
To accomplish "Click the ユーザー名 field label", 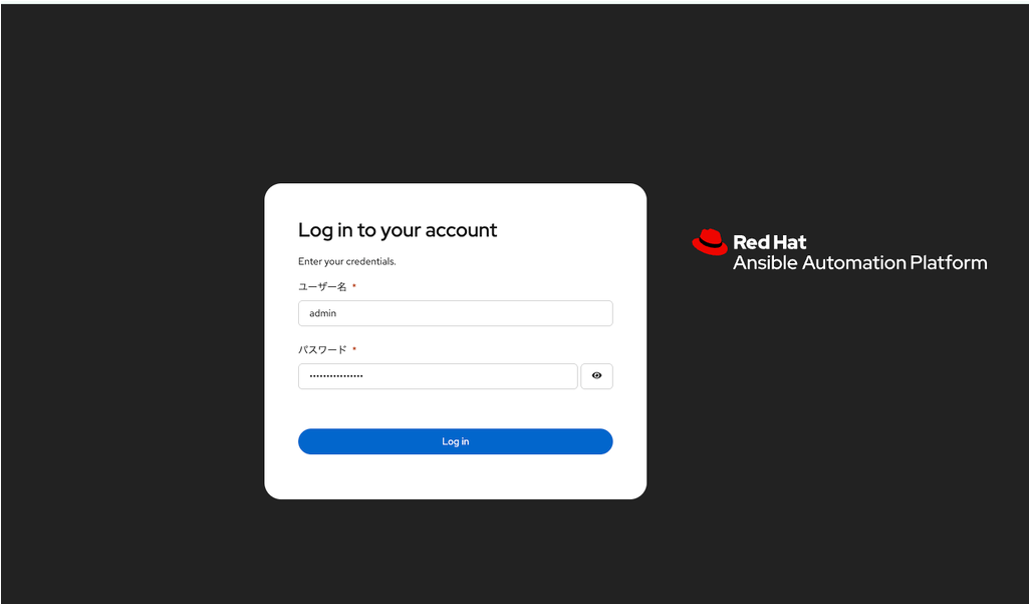I will coord(322,287).
